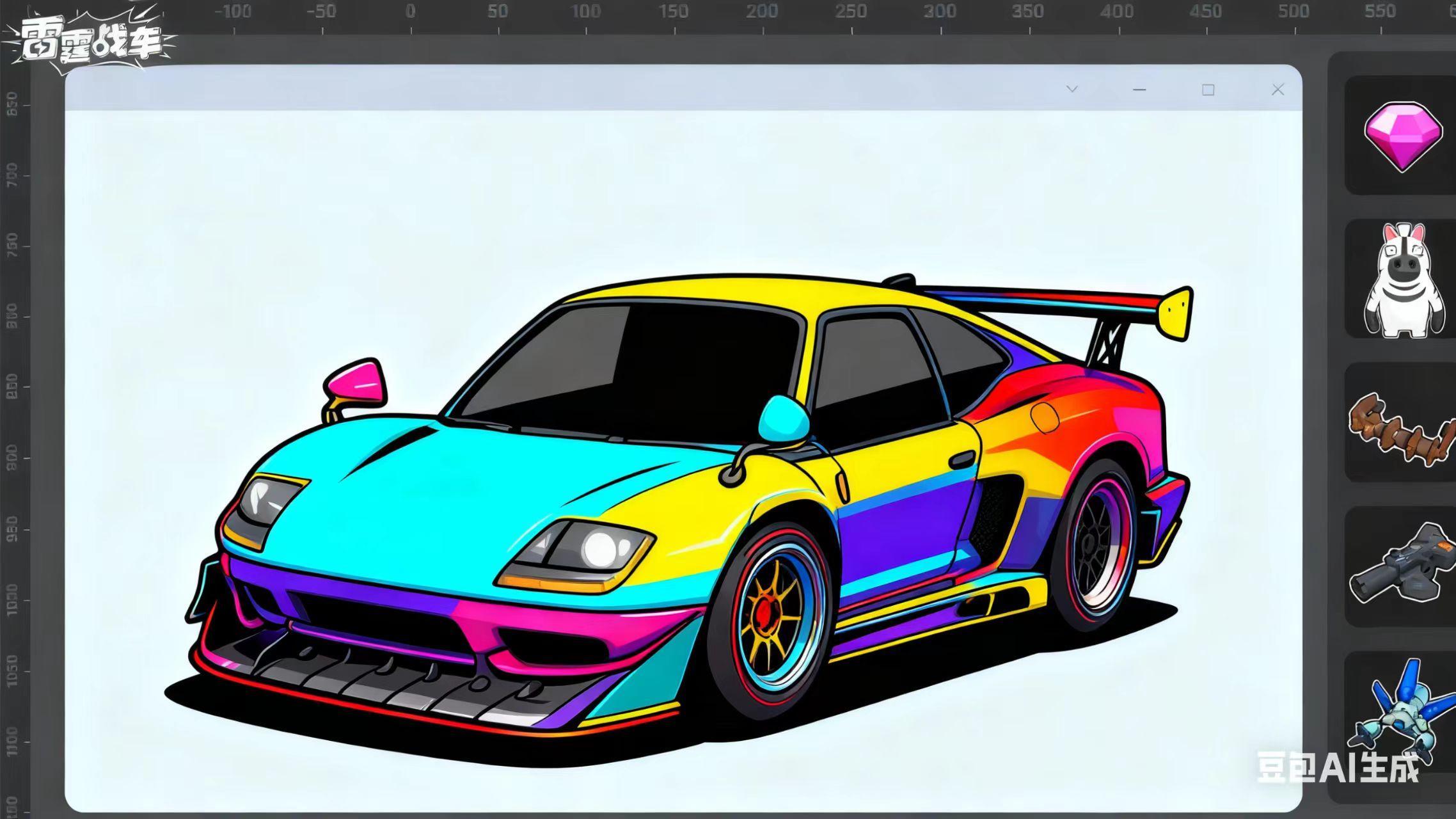The image size is (1456, 819).
Task: Click the lit right headlight
Action: click(600, 548)
